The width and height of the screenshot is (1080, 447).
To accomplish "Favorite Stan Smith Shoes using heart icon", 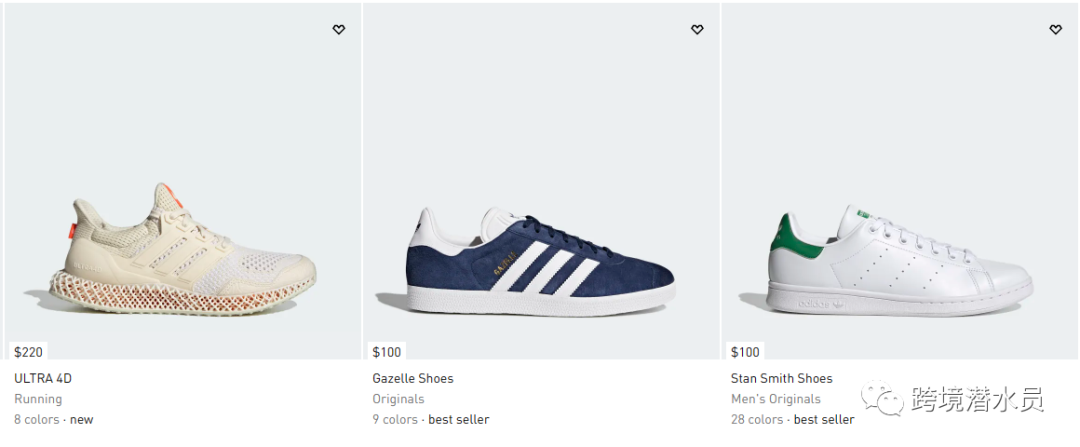I will coord(1055,30).
